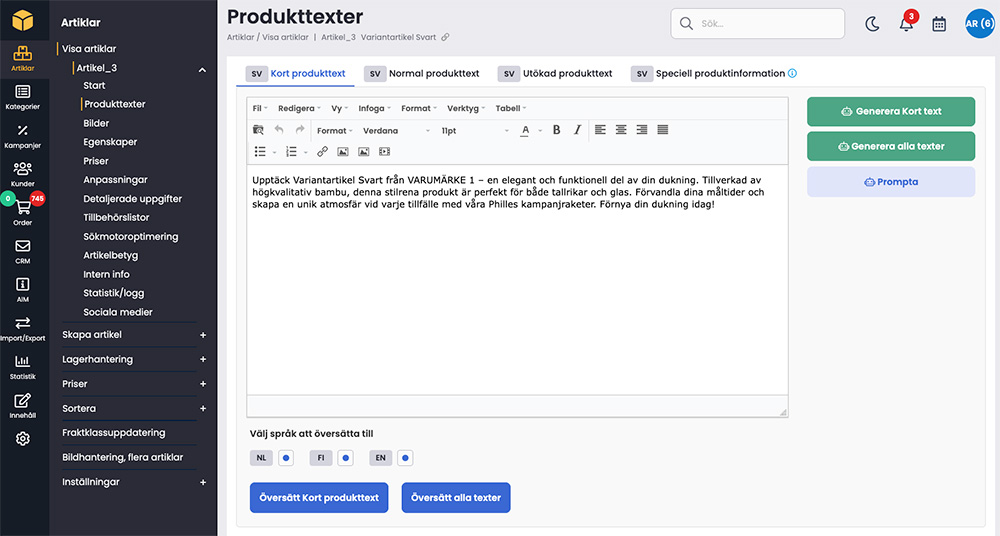Insert media with the video icon
1000x536 pixels.
pyautogui.click(x=384, y=152)
